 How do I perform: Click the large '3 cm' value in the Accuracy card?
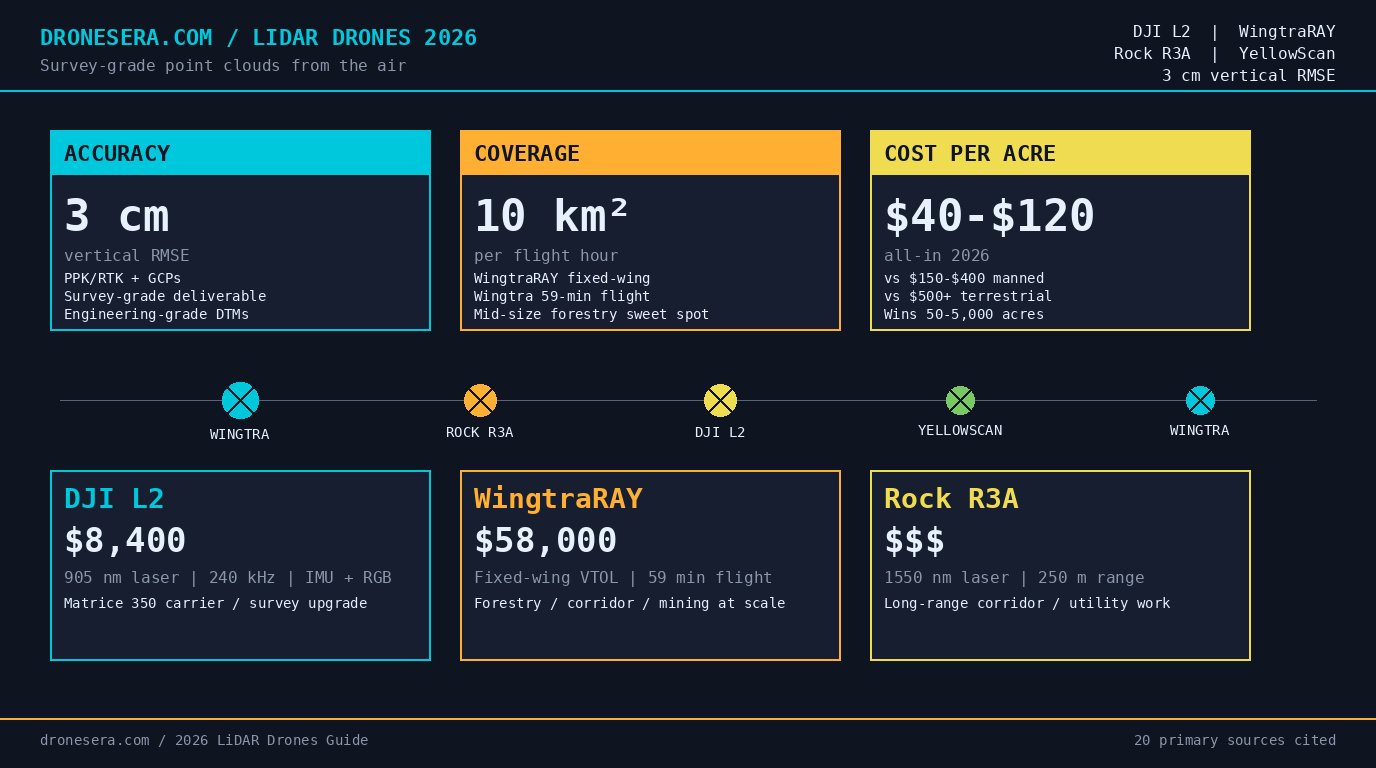click(117, 216)
